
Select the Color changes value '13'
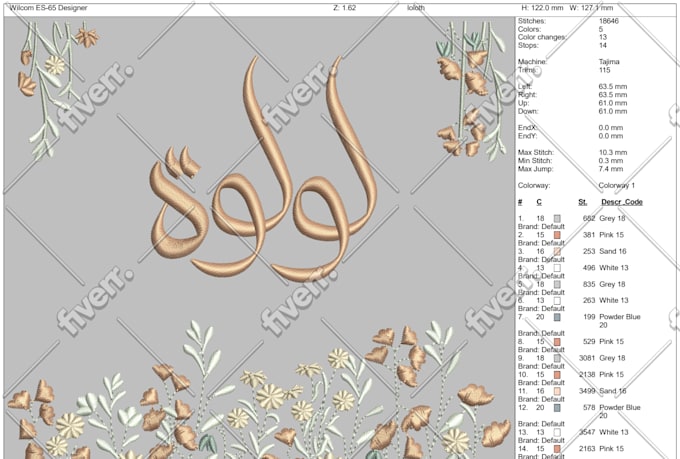pyautogui.click(x=603, y=37)
